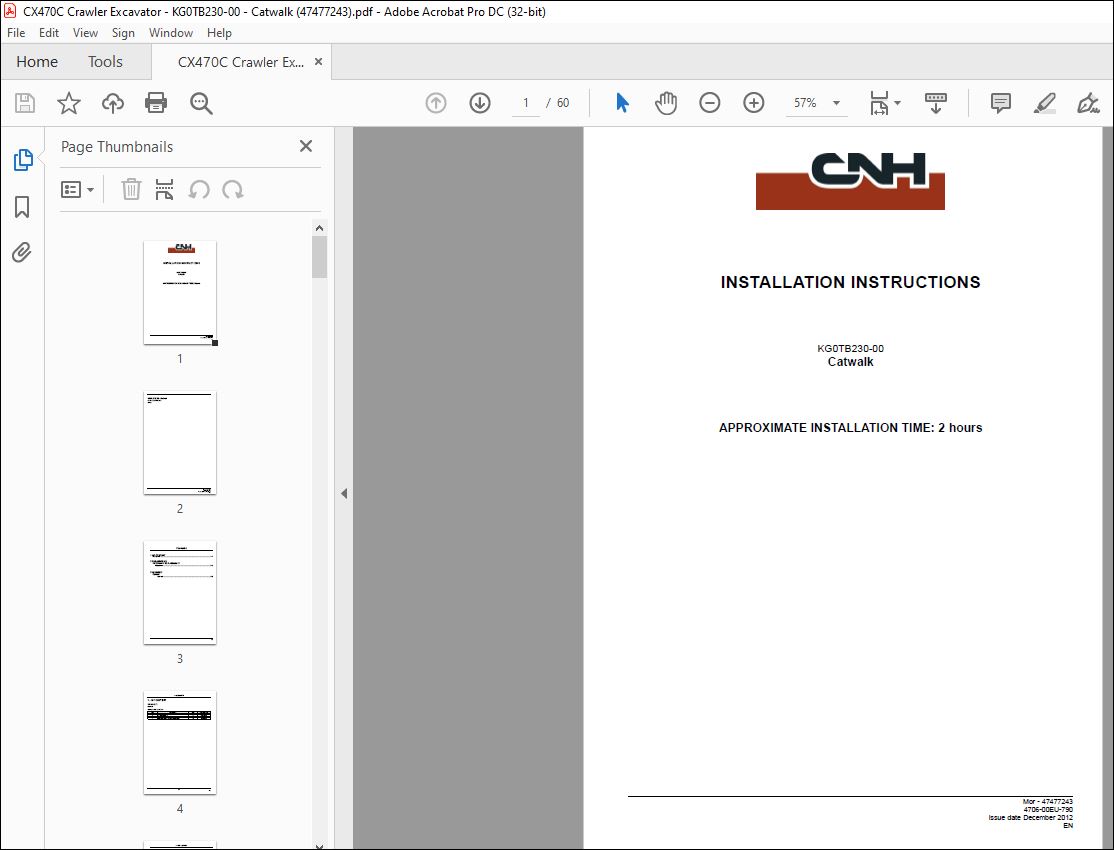The image size is (1114, 850).
Task: Zoom in with the plus icon
Action: pos(753,103)
